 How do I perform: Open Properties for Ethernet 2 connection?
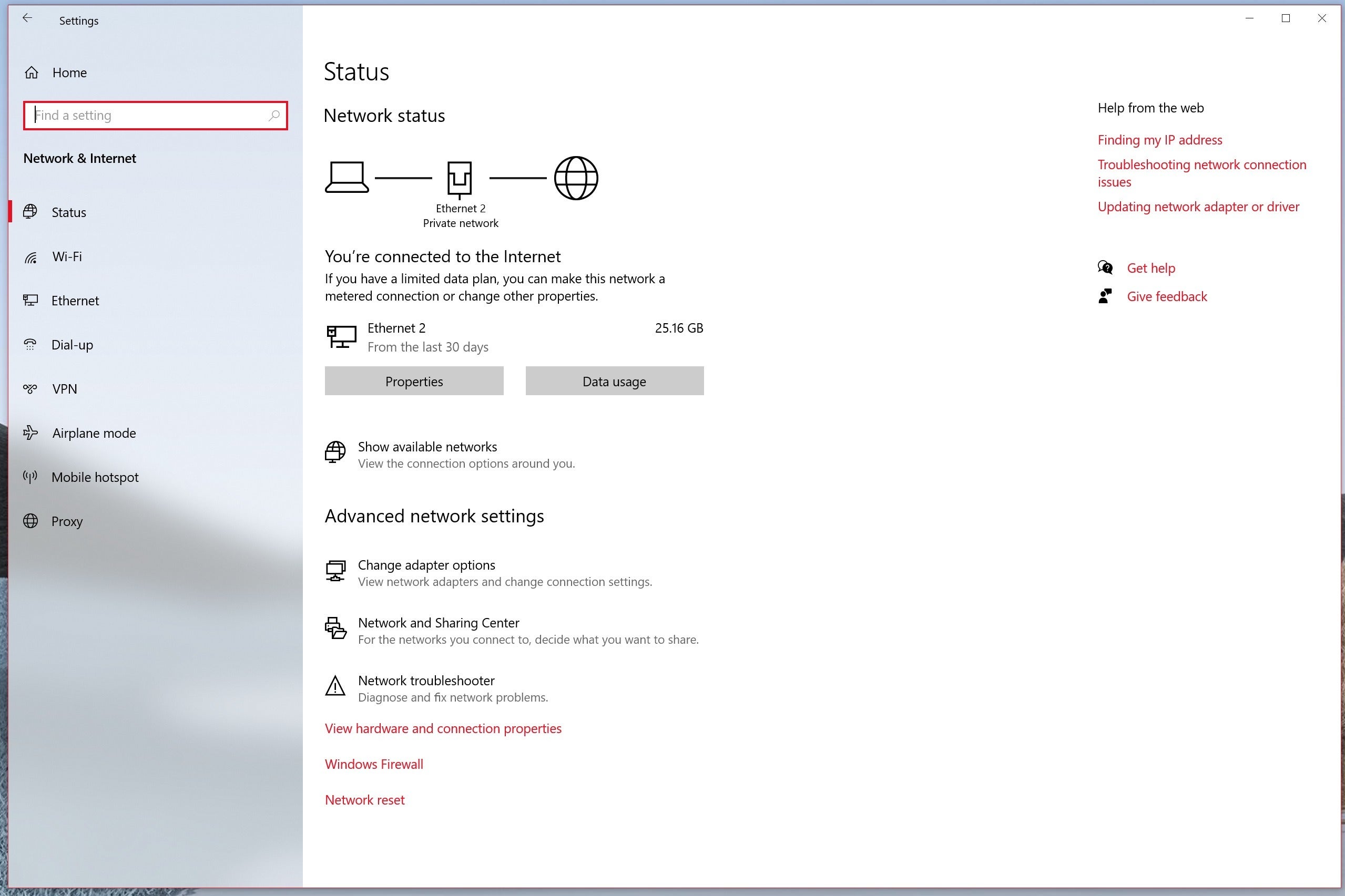click(414, 380)
